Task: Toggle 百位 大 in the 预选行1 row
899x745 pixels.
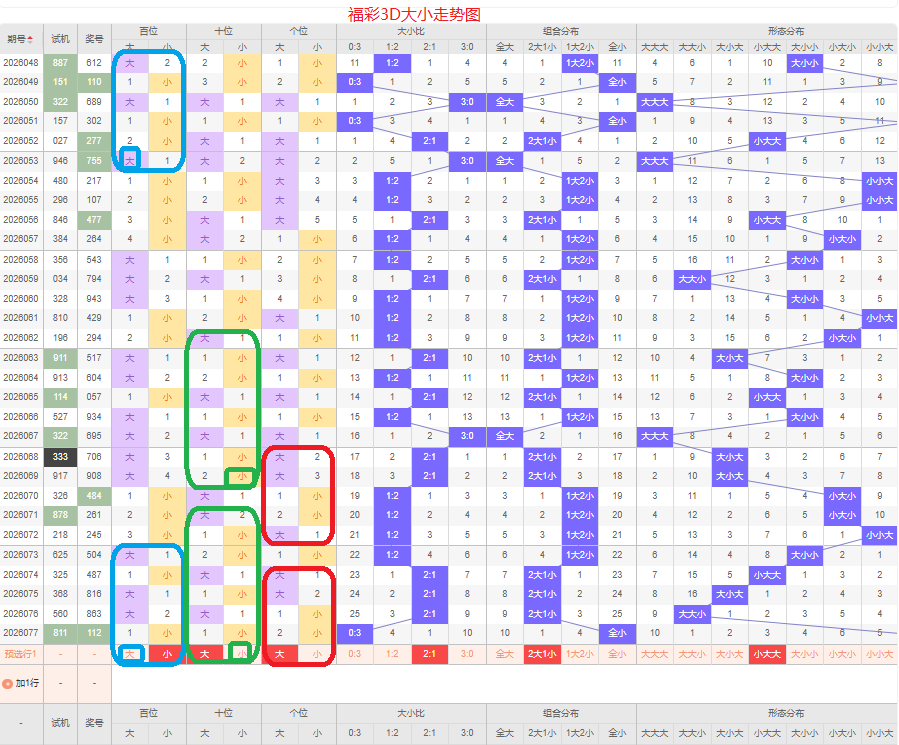Action: pyautogui.click(x=130, y=654)
